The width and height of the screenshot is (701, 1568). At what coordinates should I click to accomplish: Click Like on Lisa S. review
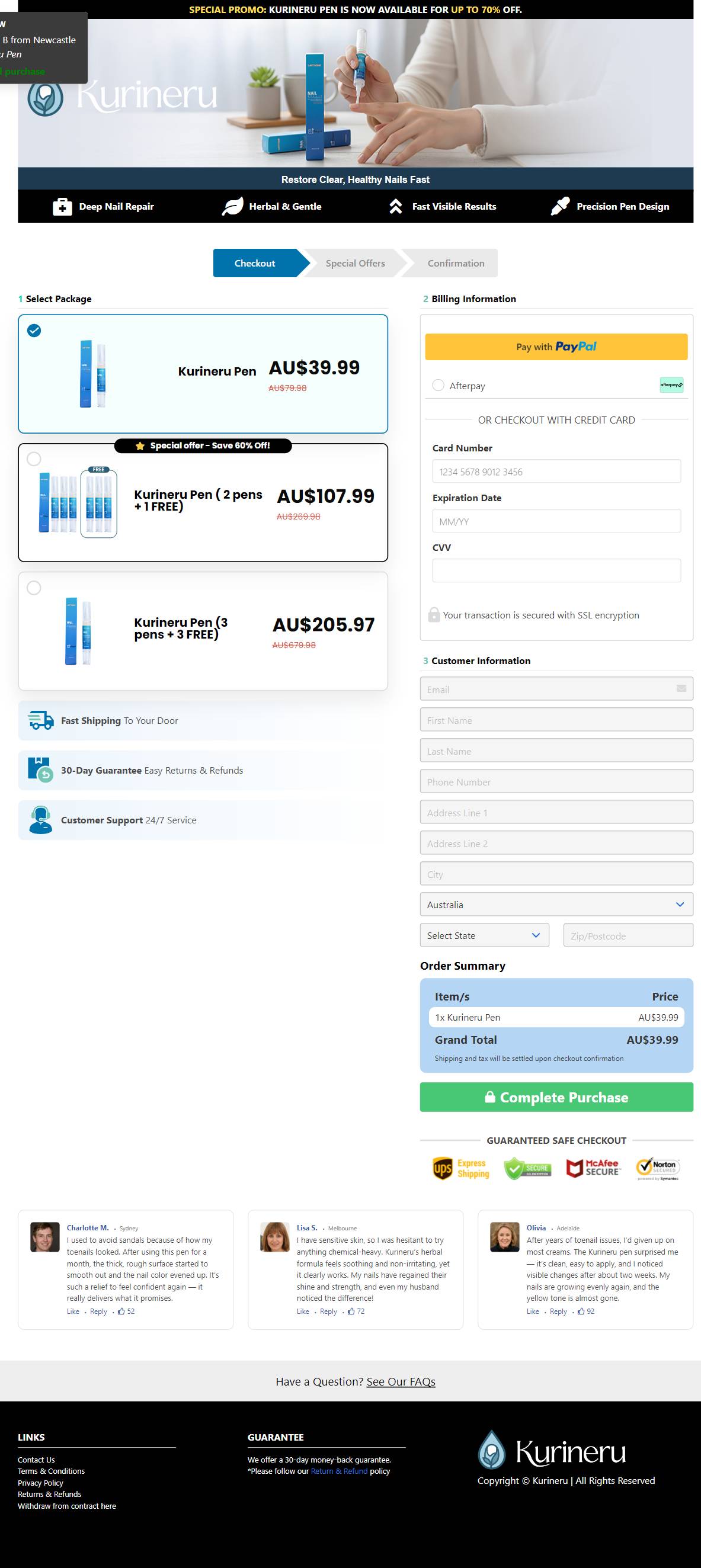point(303,1311)
